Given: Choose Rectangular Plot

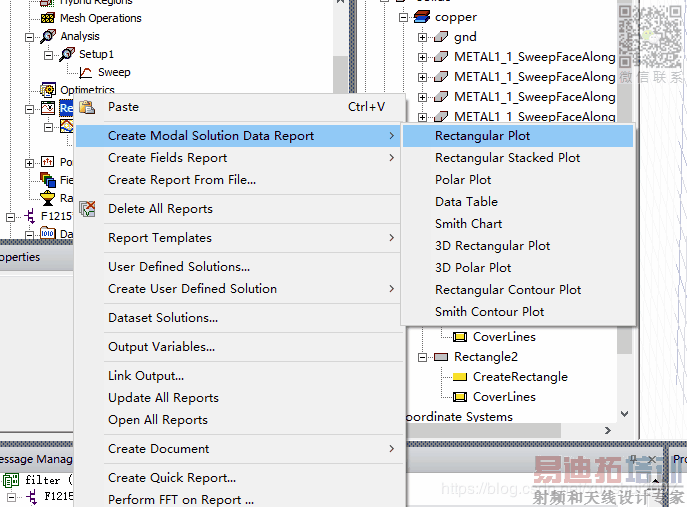Looking at the screenshot, I should (518, 136).
